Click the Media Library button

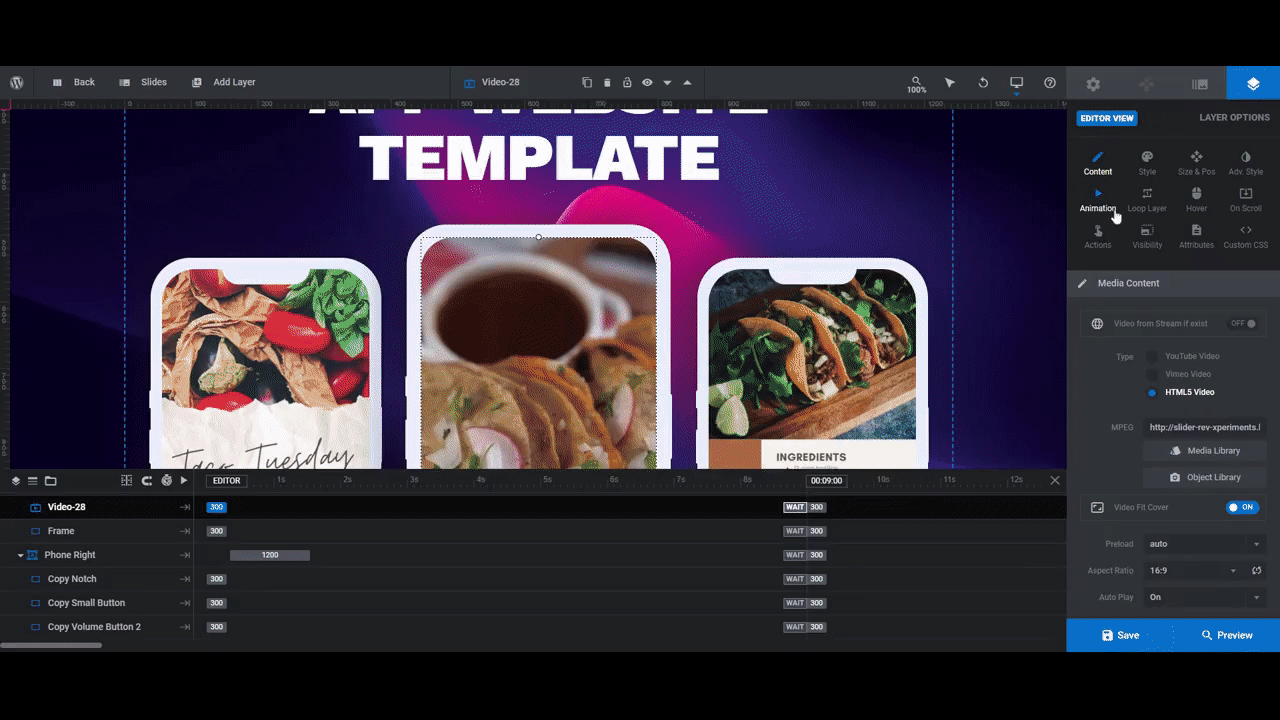click(1205, 451)
